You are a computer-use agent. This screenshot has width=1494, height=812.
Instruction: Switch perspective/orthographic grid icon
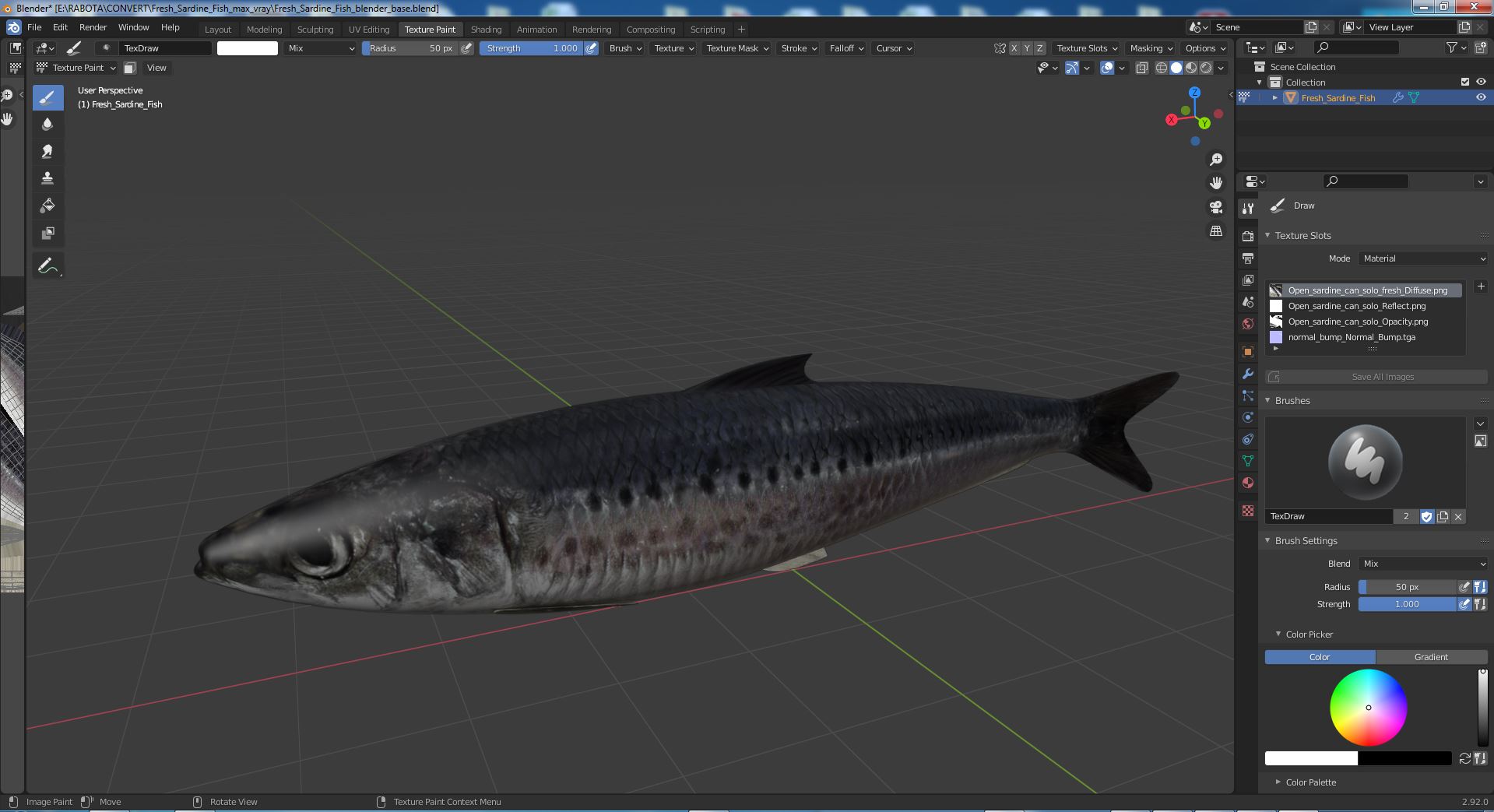[1215, 231]
